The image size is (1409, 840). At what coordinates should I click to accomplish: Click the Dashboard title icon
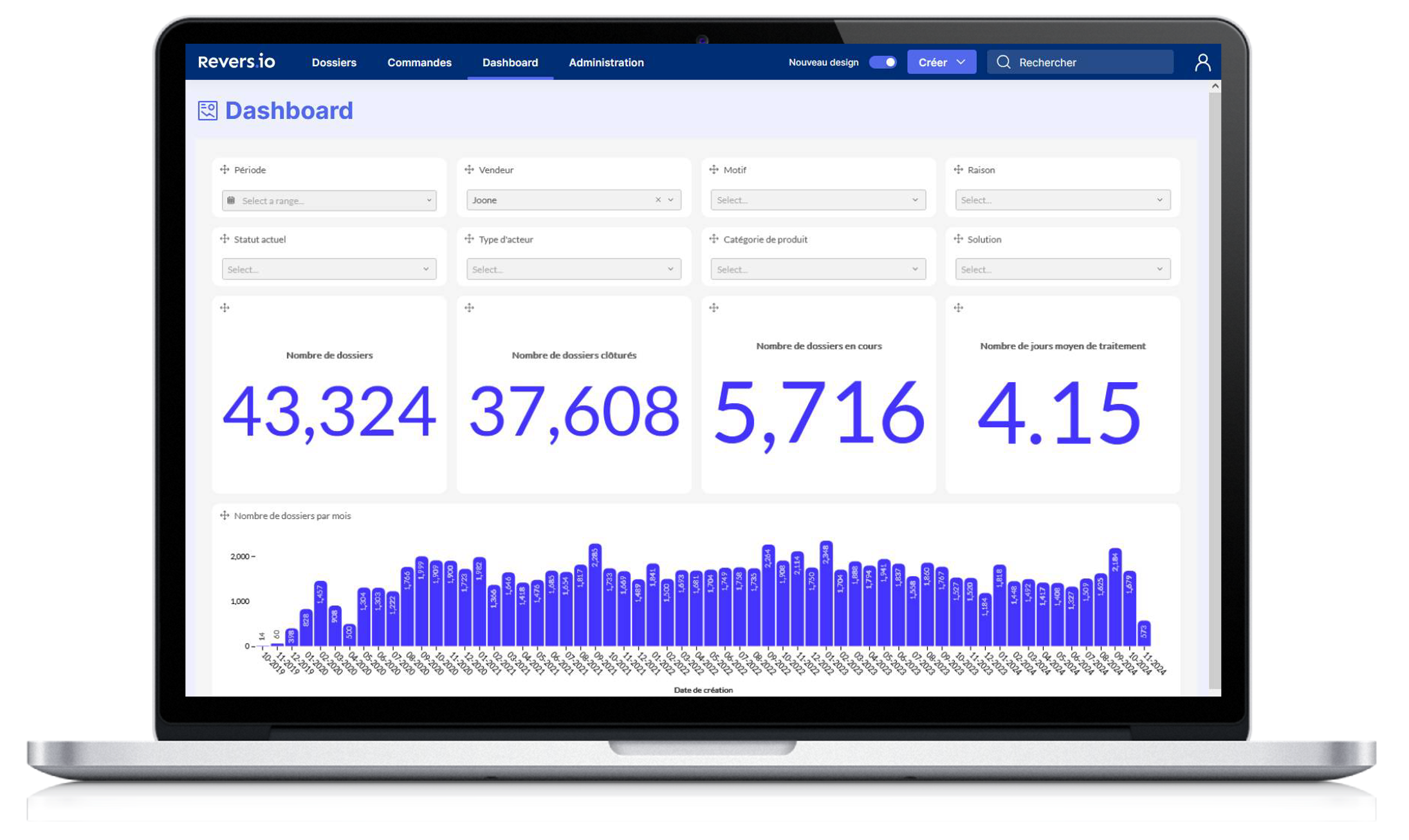click(x=207, y=111)
